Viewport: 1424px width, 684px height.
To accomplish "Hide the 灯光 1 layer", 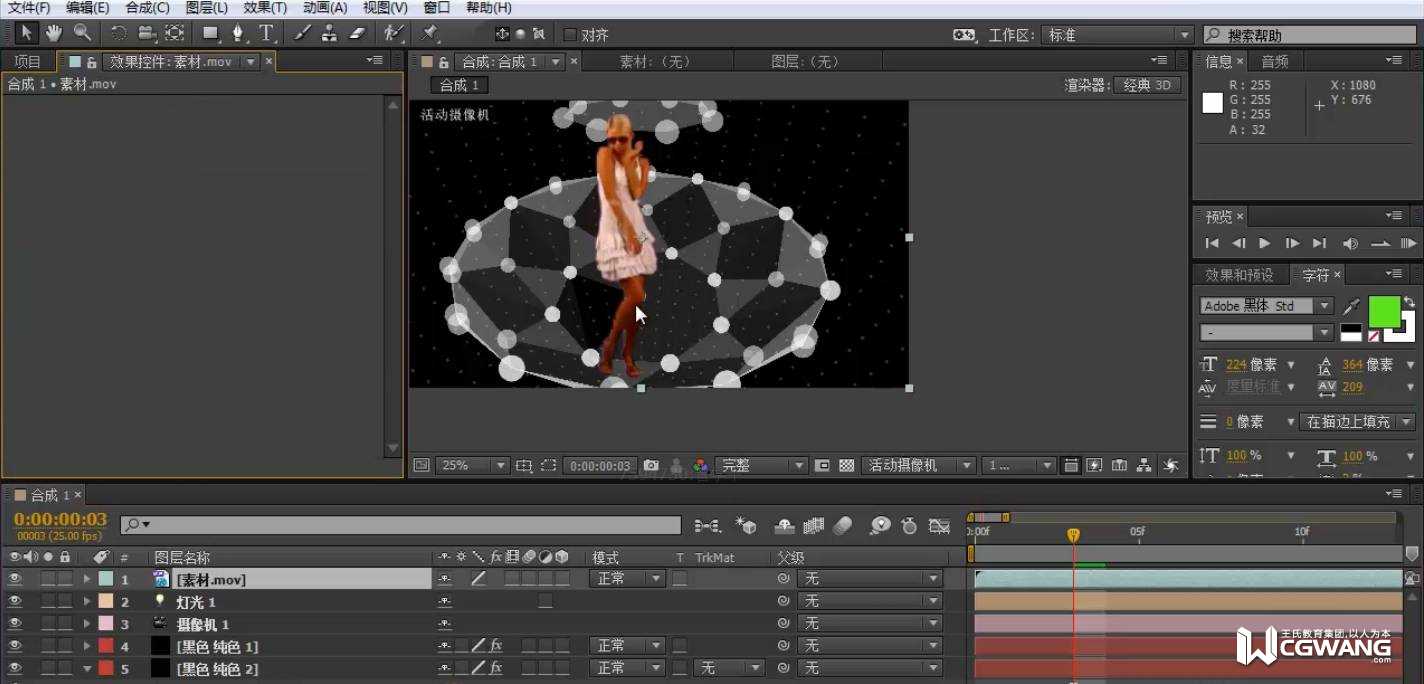I will coord(15,602).
